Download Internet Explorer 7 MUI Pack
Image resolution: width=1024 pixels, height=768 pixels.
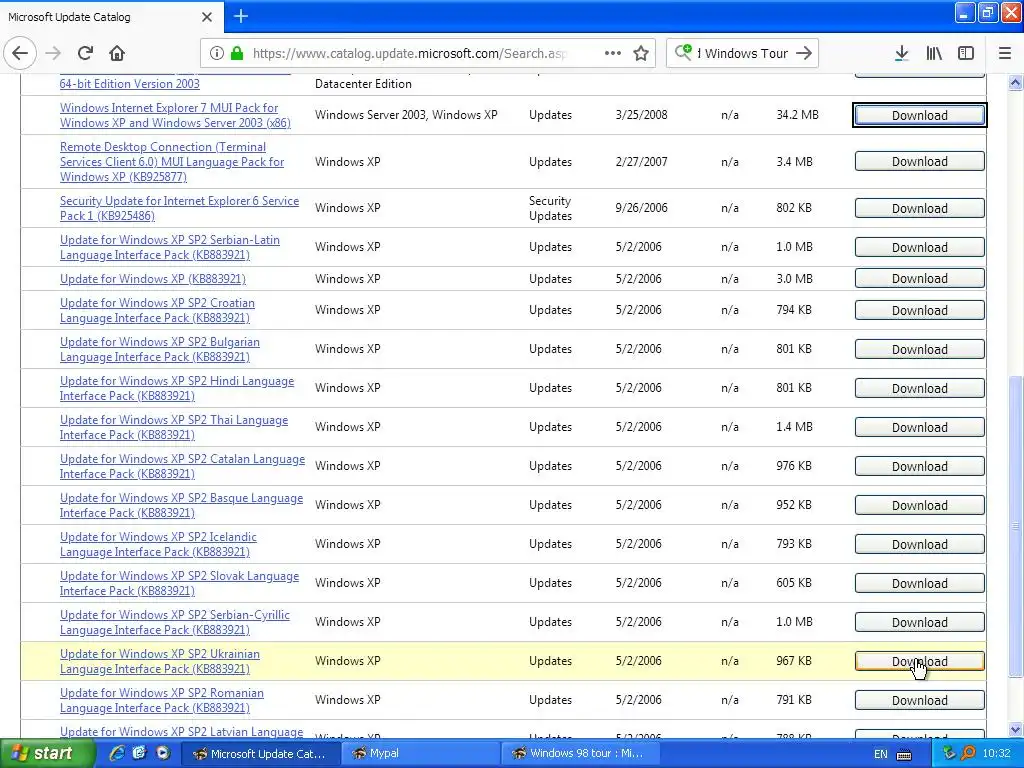point(919,116)
